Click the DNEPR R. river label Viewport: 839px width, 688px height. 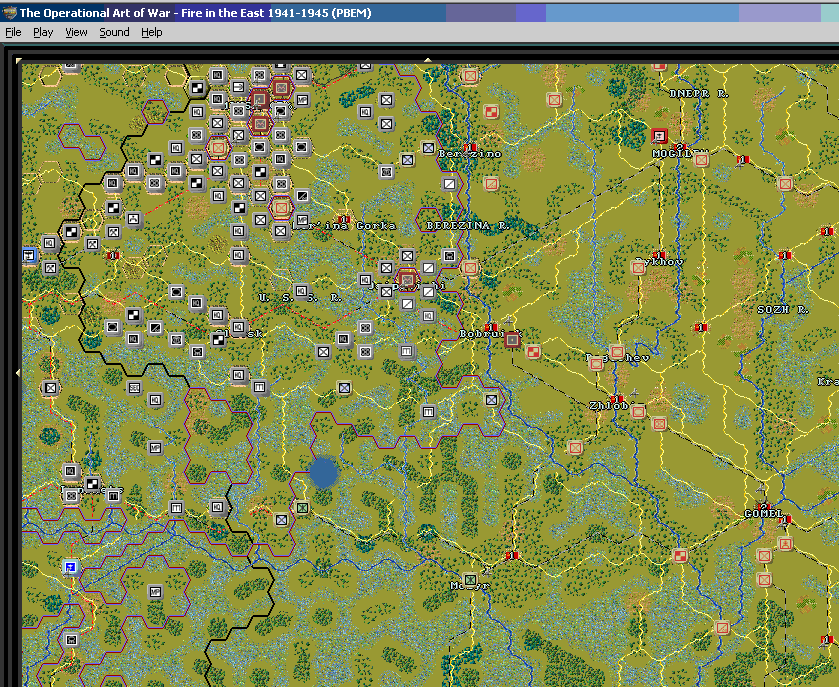pyautogui.click(x=699, y=94)
